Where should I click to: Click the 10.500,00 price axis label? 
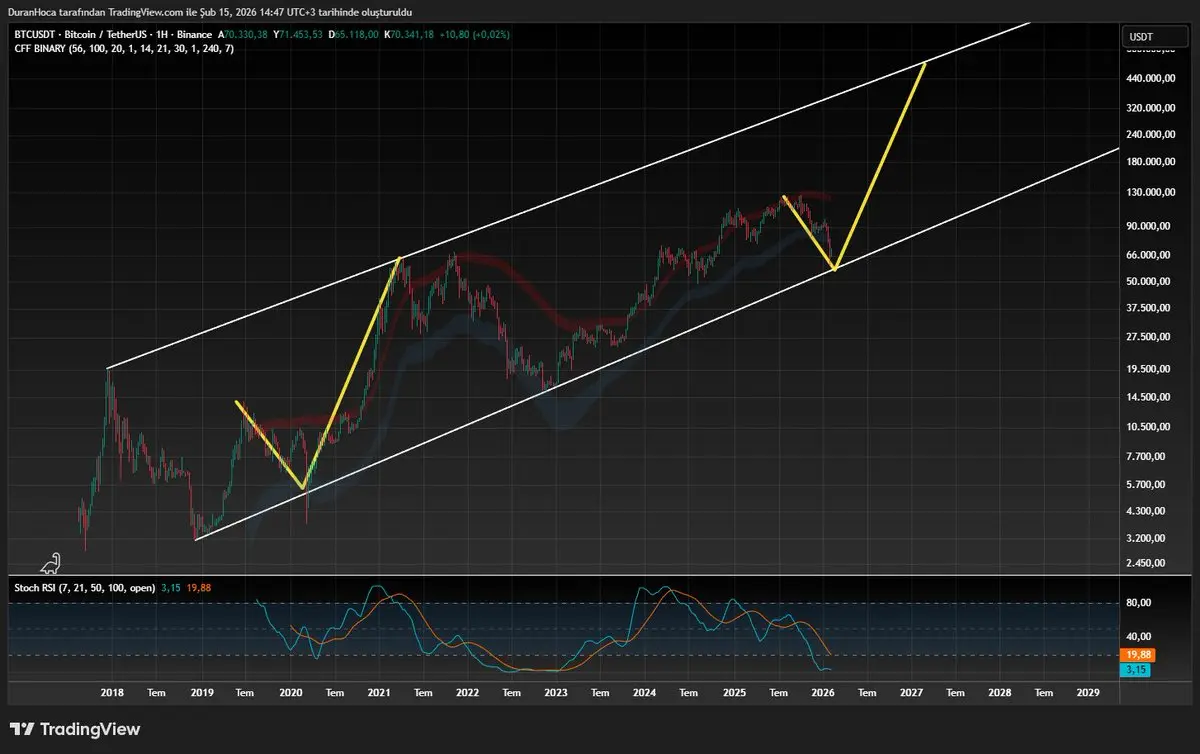click(1150, 427)
